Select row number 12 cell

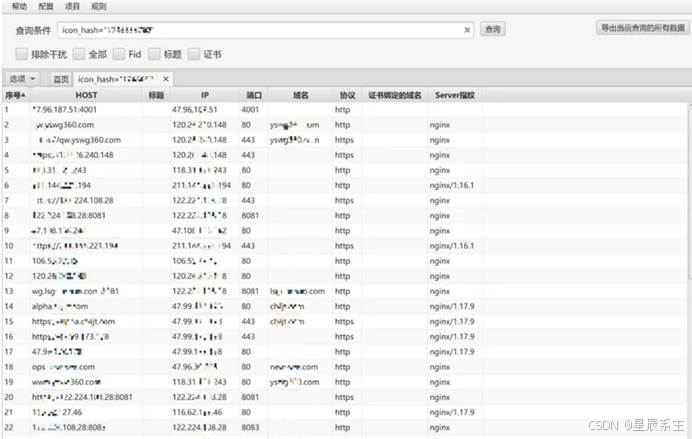[9, 276]
